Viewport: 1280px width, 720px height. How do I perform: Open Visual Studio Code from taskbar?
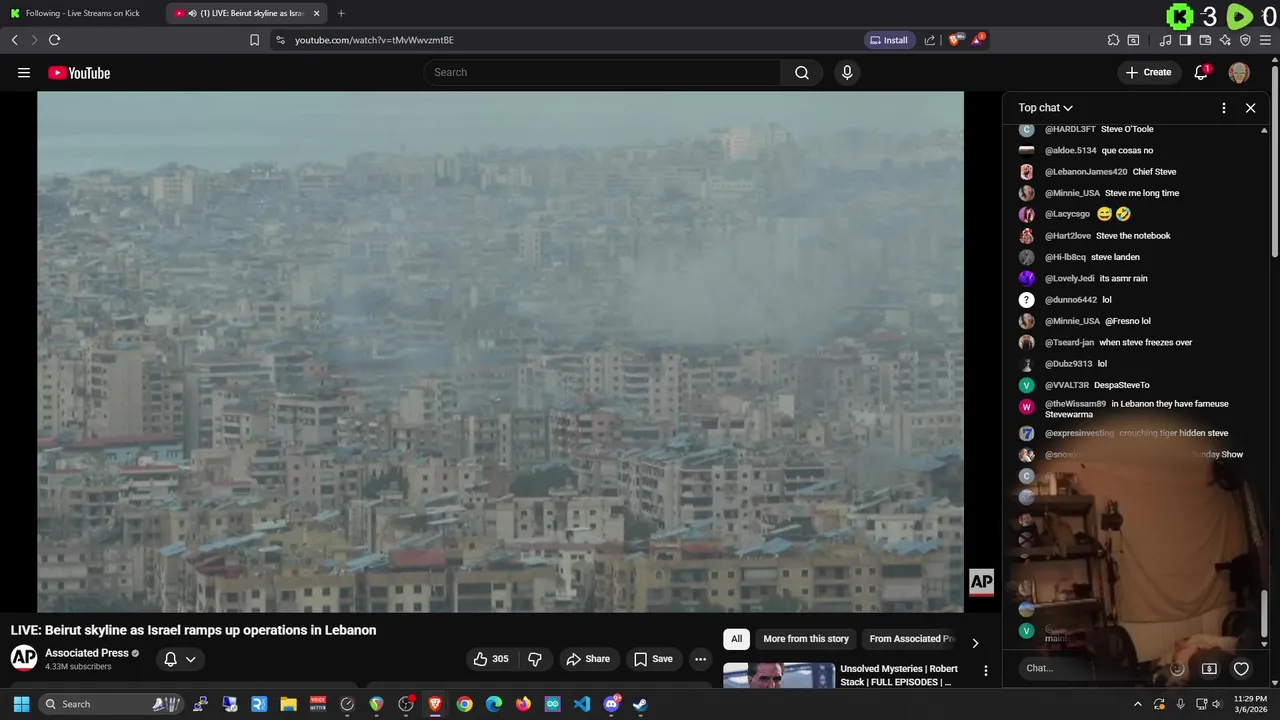(x=582, y=704)
